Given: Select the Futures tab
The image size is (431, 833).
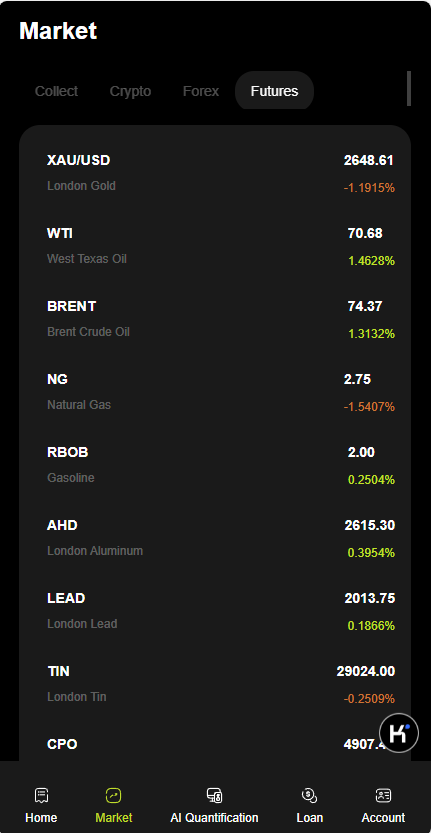Looking at the screenshot, I should 274,91.
